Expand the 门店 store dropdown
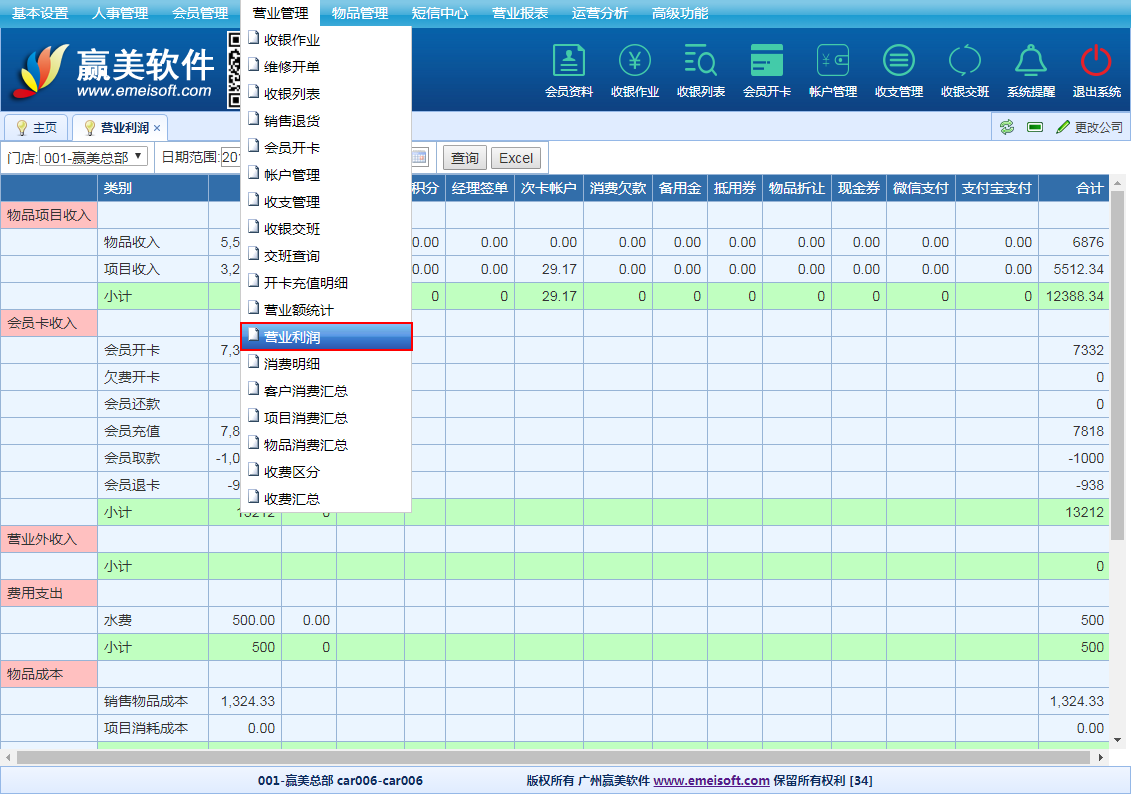Screen dimensions: 1131x794 [93, 157]
